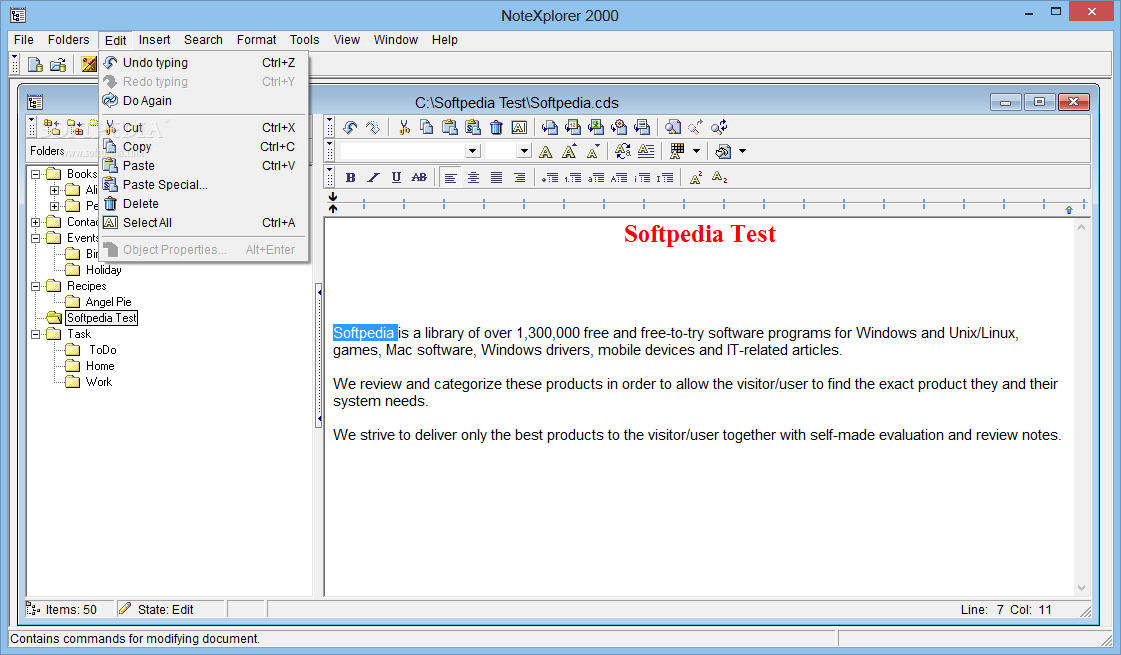Click the Undo icon in the editor toolbar

(x=350, y=127)
